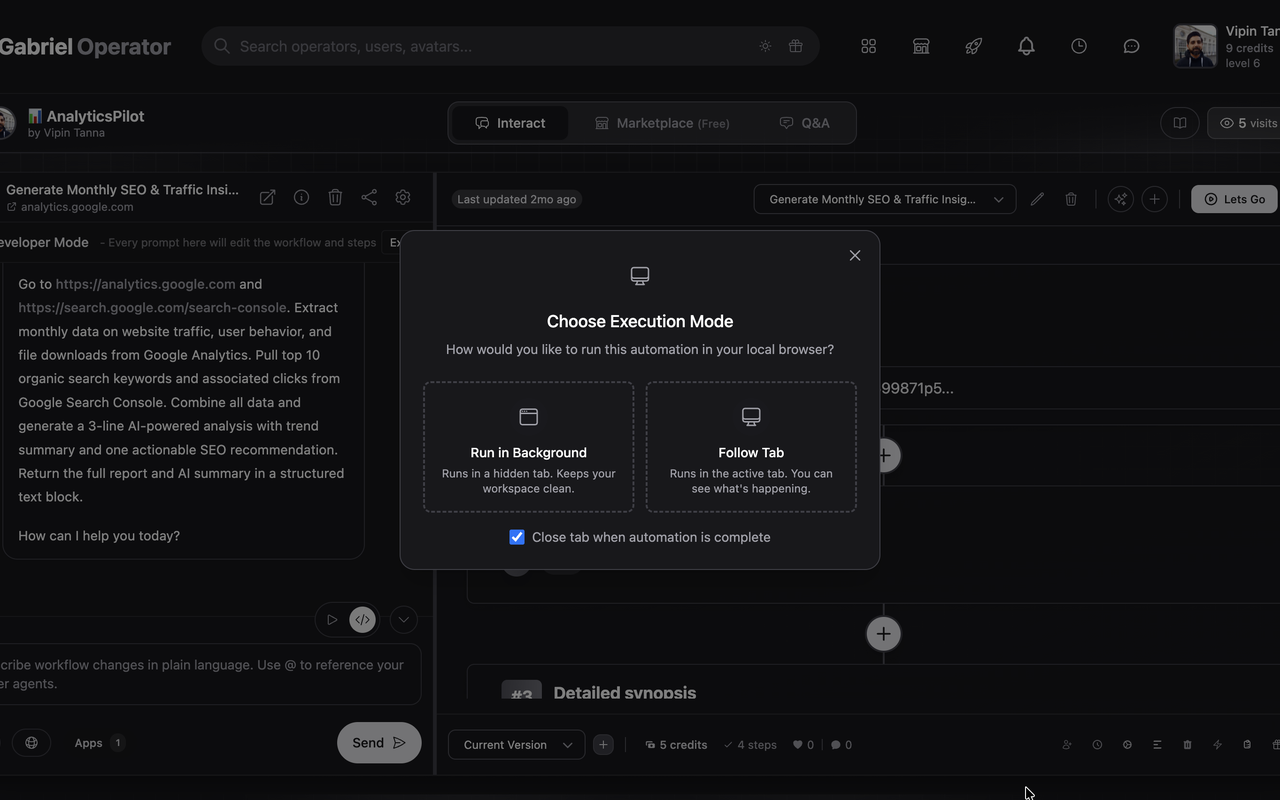Open the dashboard grid icon
Image resolution: width=1280 pixels, height=800 pixels.
click(x=869, y=46)
